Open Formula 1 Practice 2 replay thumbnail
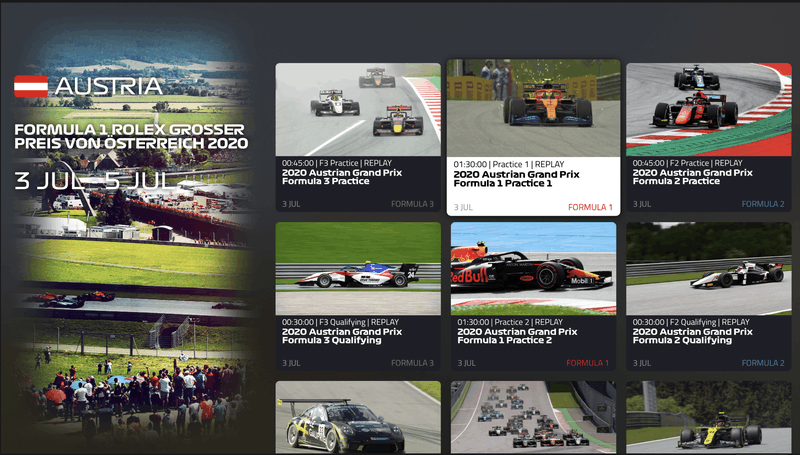This screenshot has width=800, height=455. 534,269
